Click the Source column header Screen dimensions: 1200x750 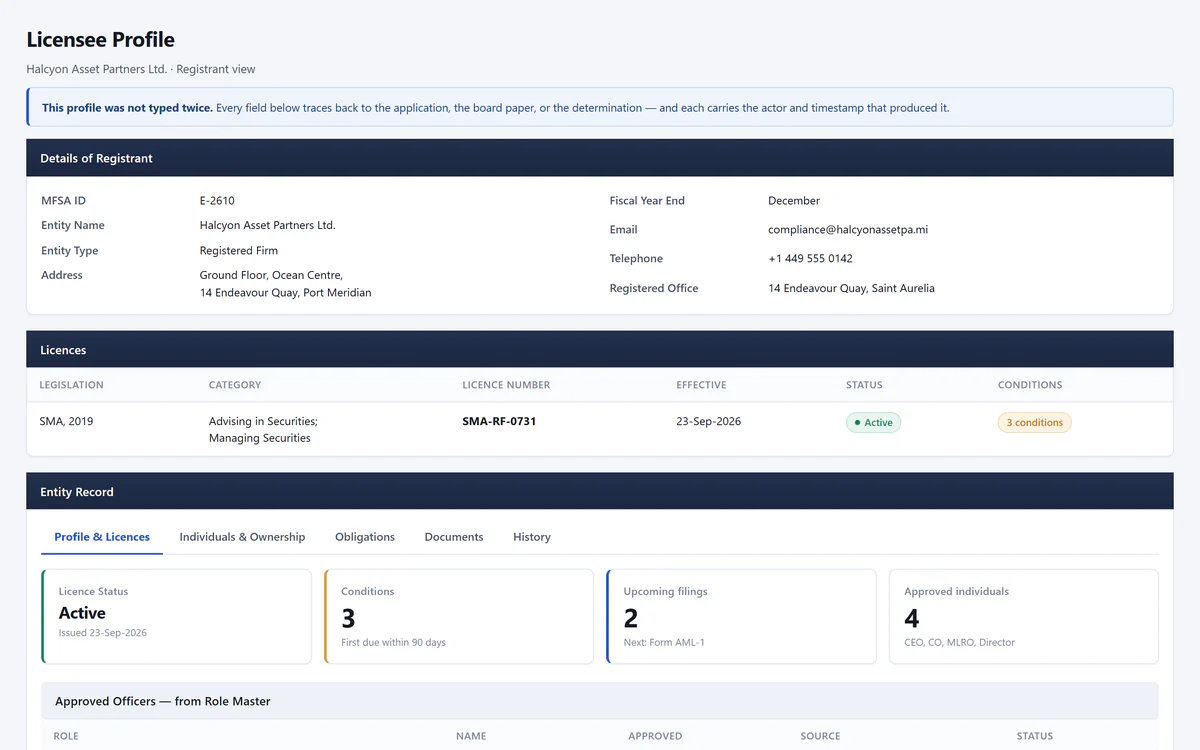click(x=820, y=736)
